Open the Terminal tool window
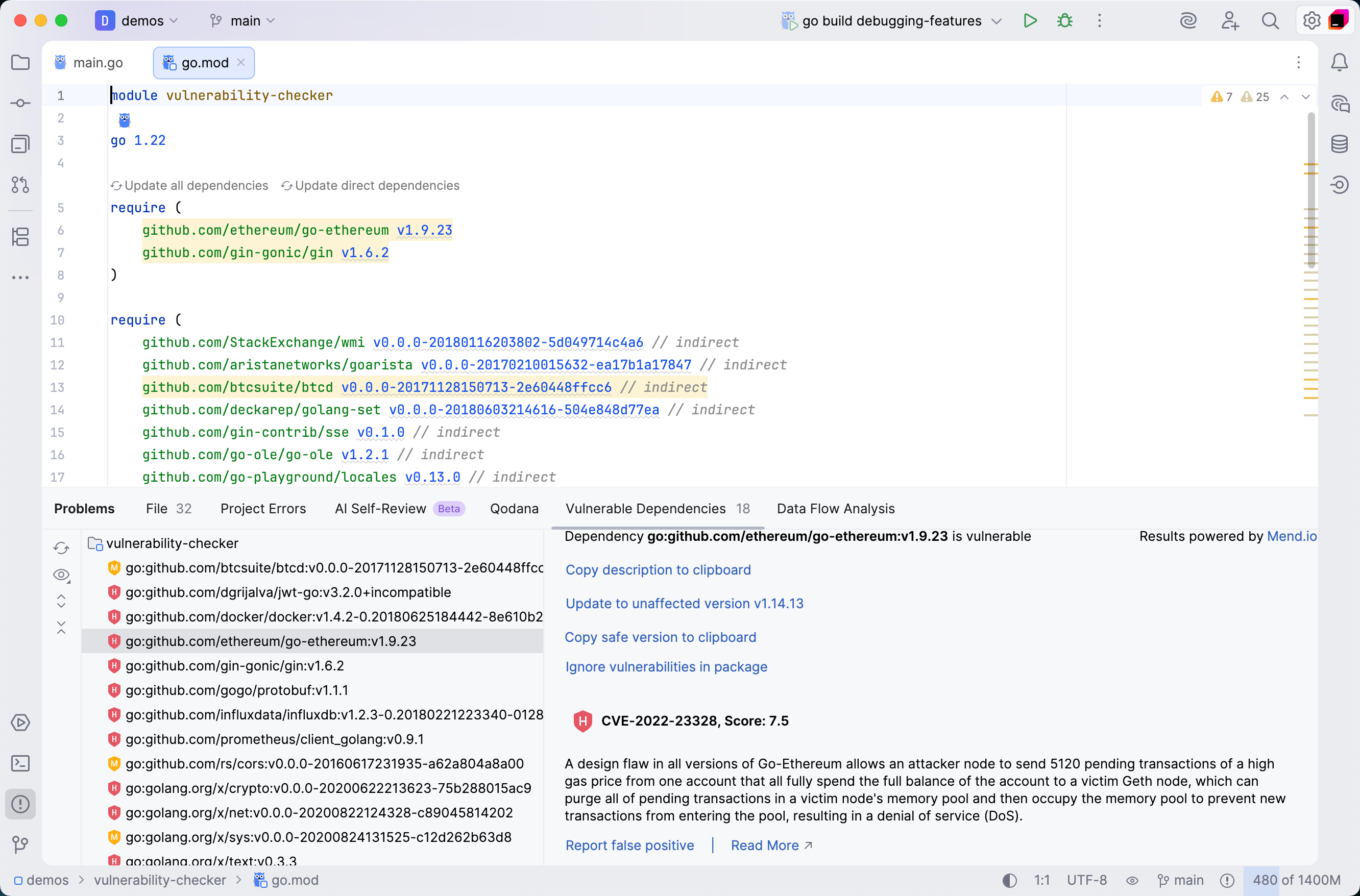This screenshot has width=1360, height=896. point(20,763)
